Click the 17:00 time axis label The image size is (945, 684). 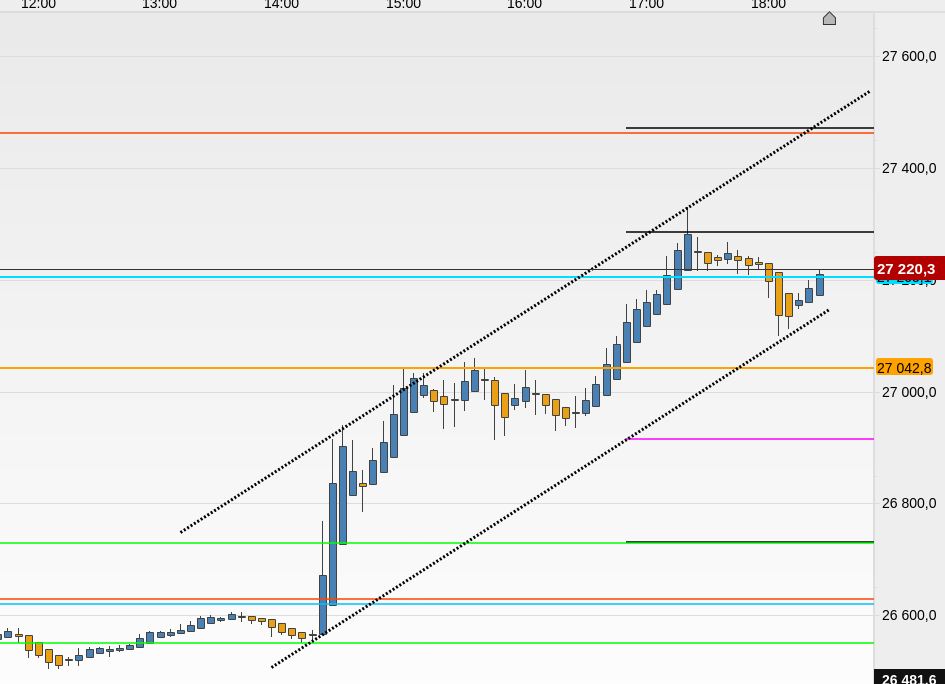pos(647,4)
